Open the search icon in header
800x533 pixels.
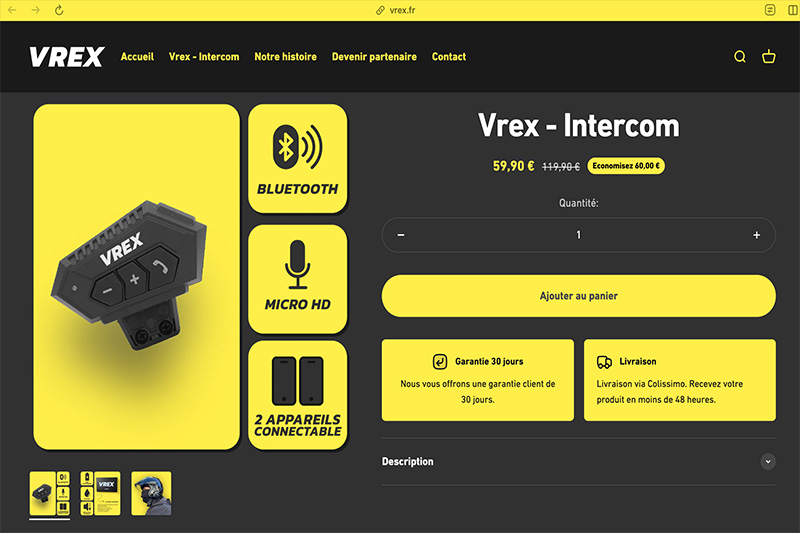tap(740, 57)
